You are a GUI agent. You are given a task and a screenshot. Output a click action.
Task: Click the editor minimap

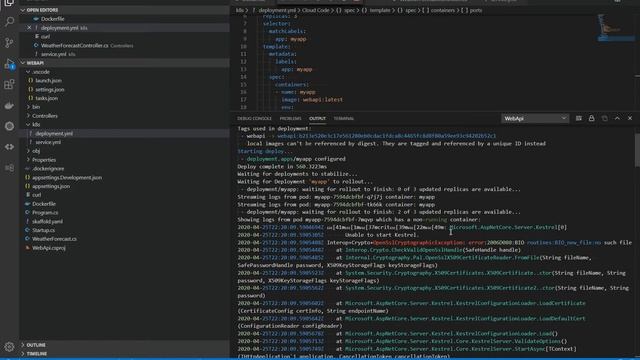(616, 28)
